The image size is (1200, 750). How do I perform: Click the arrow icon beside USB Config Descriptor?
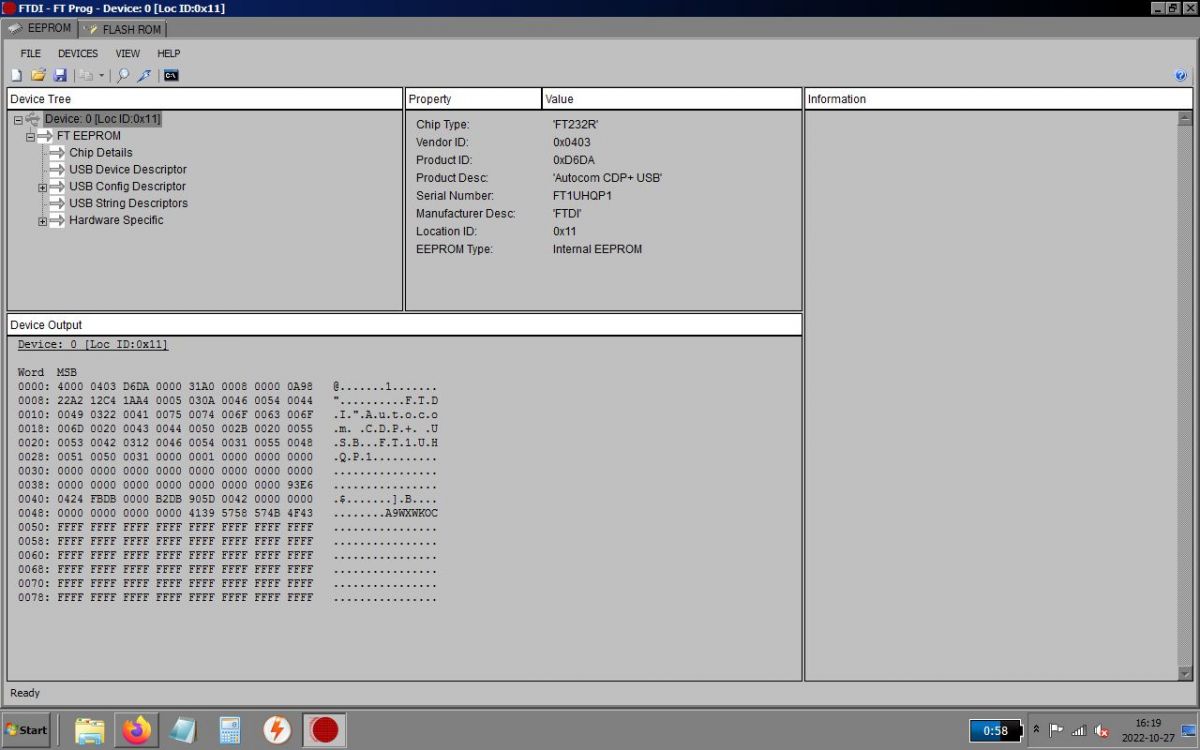(57, 187)
